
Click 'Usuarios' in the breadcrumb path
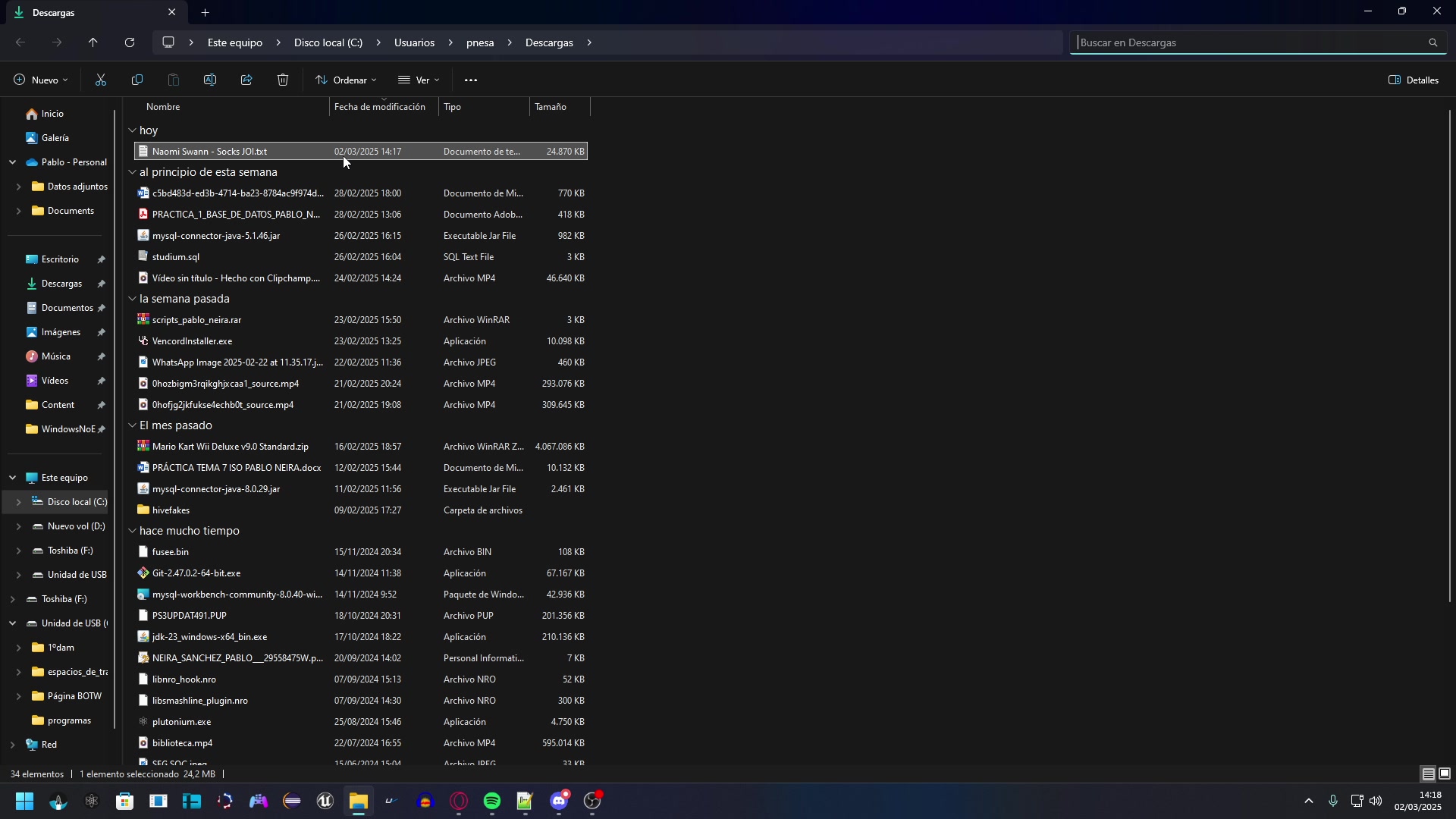[414, 42]
